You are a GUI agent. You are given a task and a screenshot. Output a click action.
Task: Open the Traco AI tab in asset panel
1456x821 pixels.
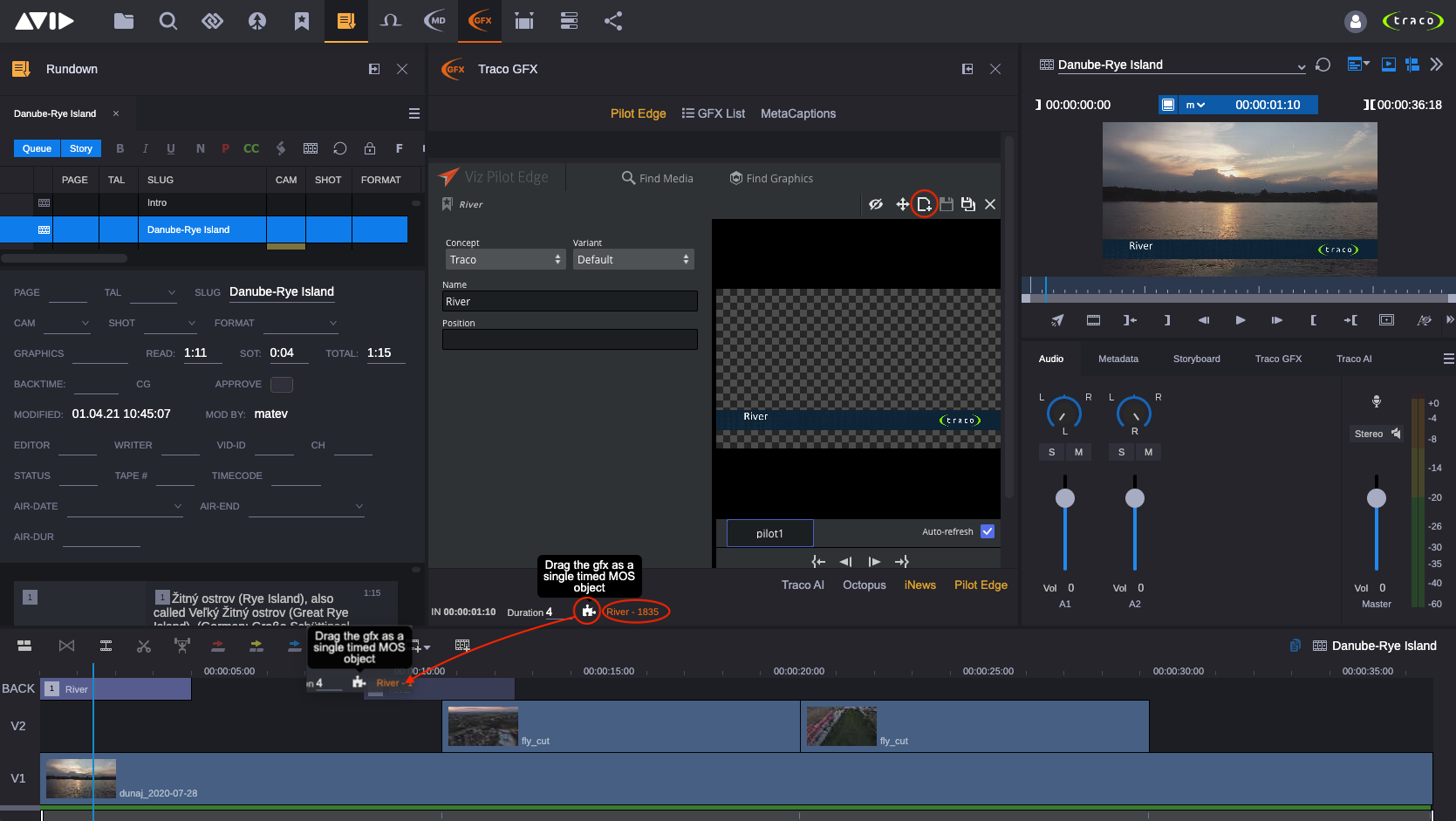(1354, 359)
